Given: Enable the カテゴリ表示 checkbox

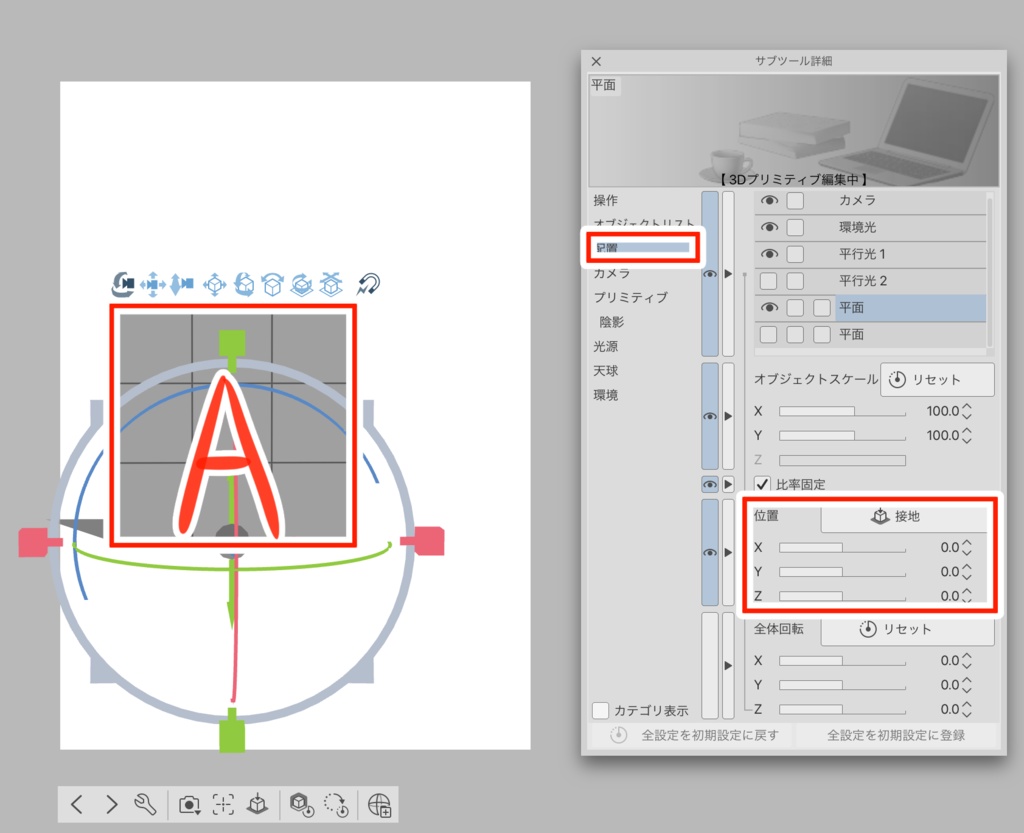Looking at the screenshot, I should coord(601,710).
